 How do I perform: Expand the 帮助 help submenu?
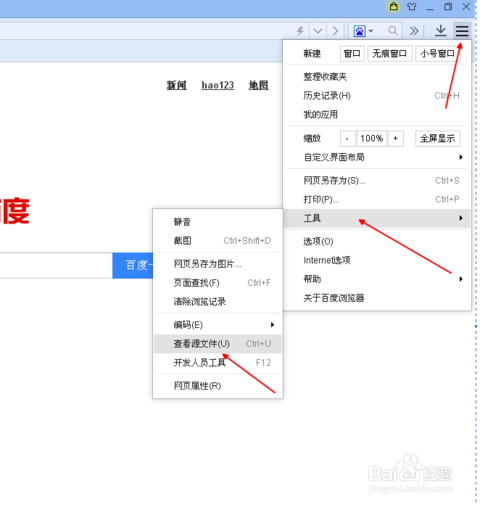(377, 279)
